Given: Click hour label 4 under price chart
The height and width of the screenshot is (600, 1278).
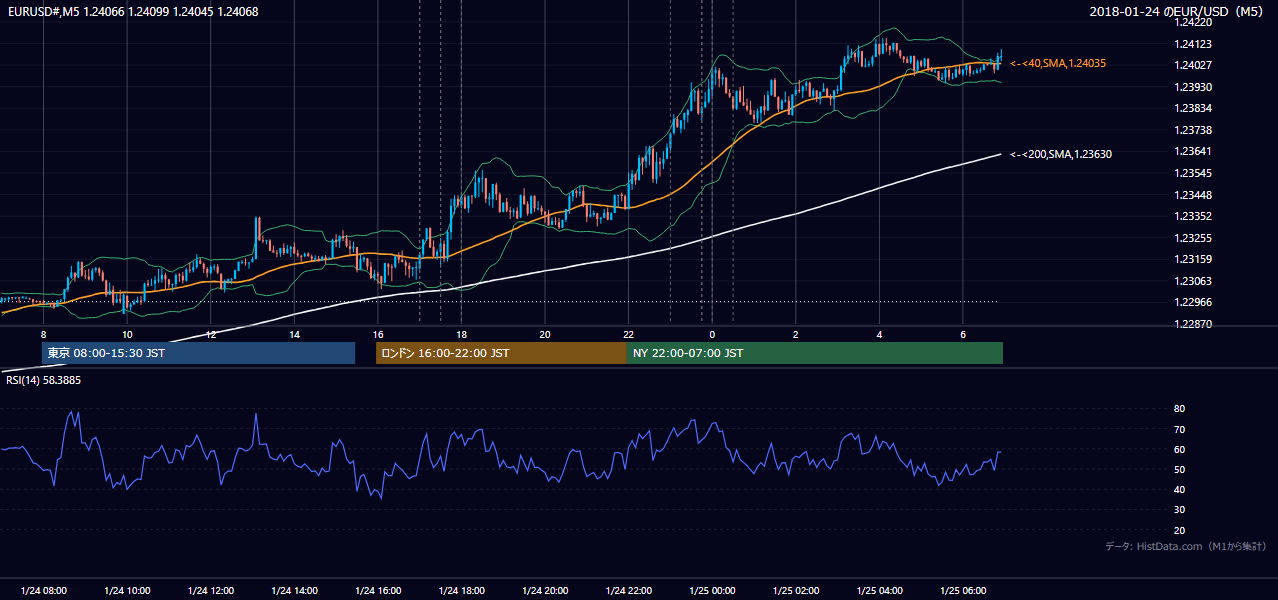Looking at the screenshot, I should tap(879, 334).
